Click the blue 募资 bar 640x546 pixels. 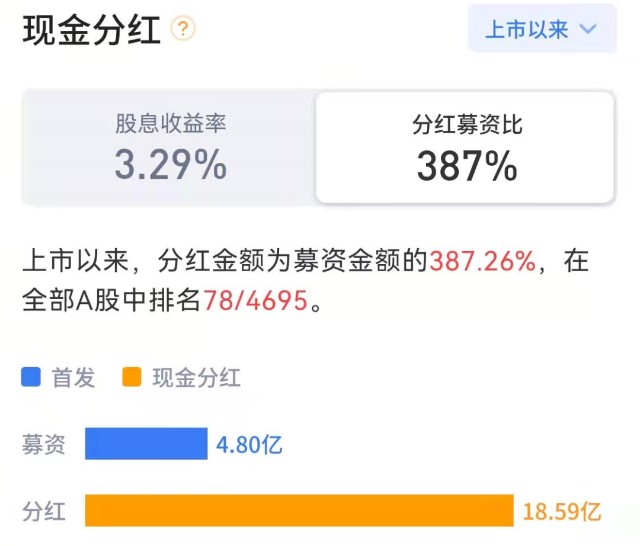[x=146, y=444]
